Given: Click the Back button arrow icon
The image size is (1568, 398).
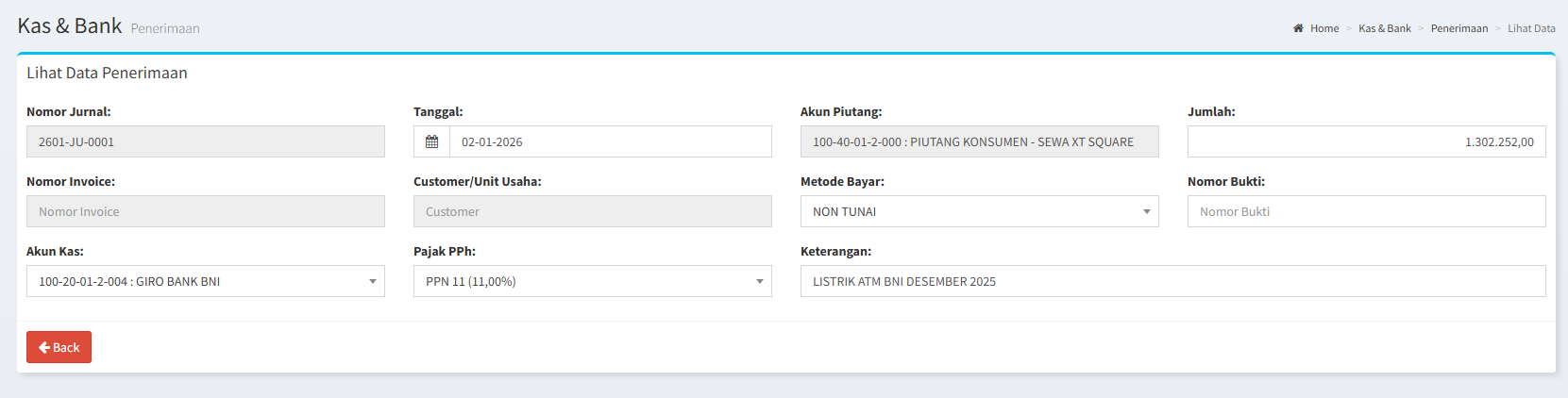Looking at the screenshot, I should (43, 347).
